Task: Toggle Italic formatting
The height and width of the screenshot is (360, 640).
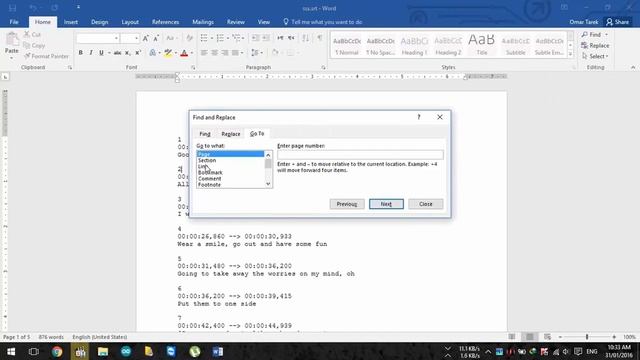Action: [x=91, y=53]
